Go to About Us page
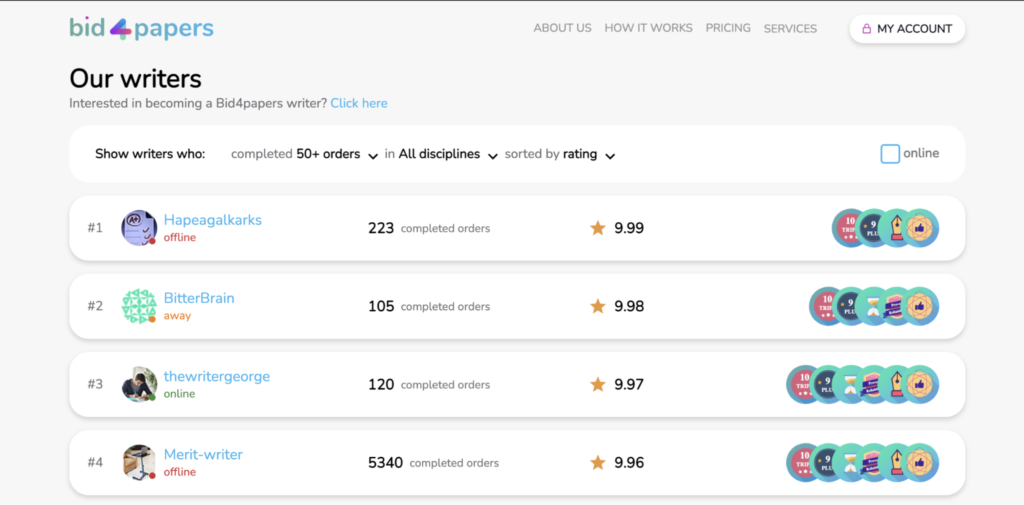Viewport: 1024px width, 505px height. (x=562, y=28)
